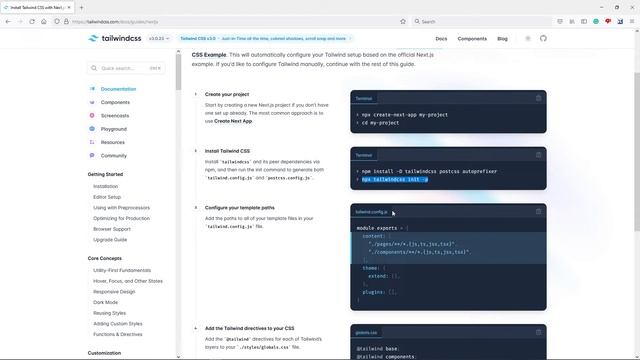This screenshot has height=360, width=640.
Task: Click the sidebar scrollbar thumb
Action: pos(178,72)
